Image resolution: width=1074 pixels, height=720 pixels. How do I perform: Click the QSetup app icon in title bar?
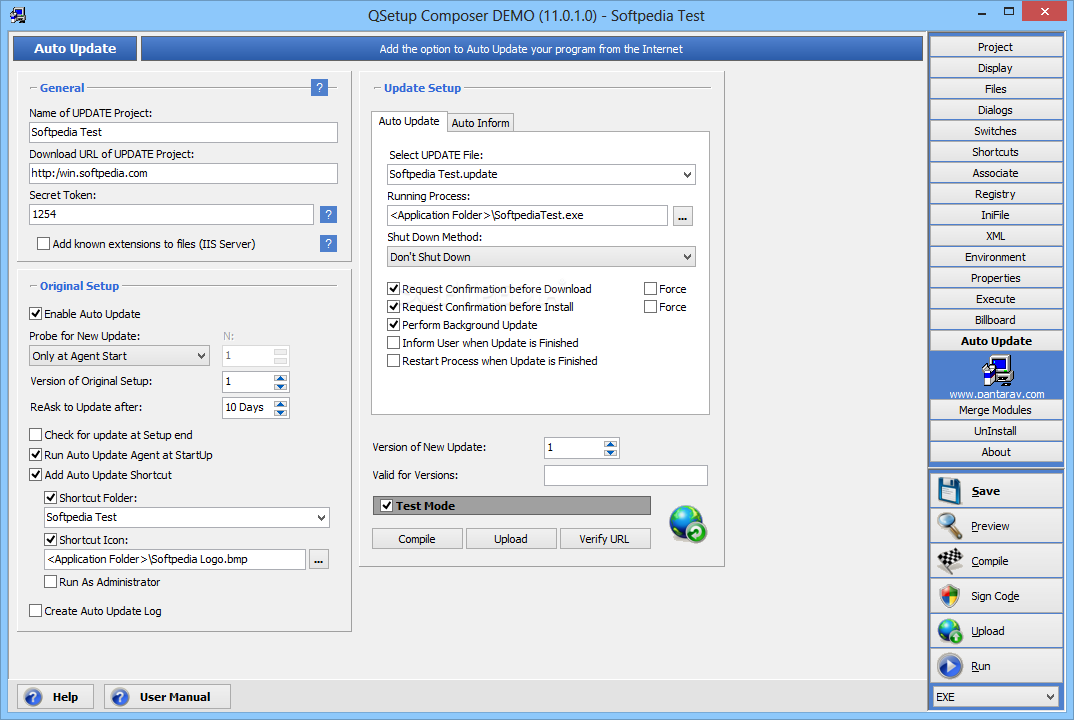click(x=18, y=15)
